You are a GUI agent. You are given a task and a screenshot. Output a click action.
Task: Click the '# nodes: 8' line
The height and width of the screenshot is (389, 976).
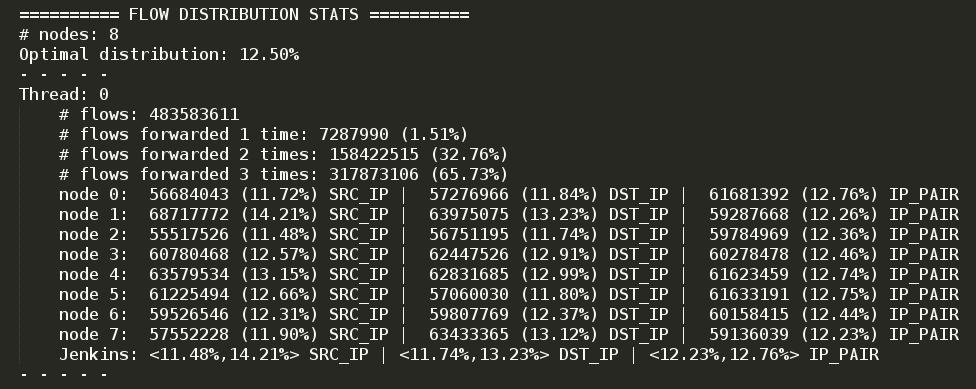68,34
